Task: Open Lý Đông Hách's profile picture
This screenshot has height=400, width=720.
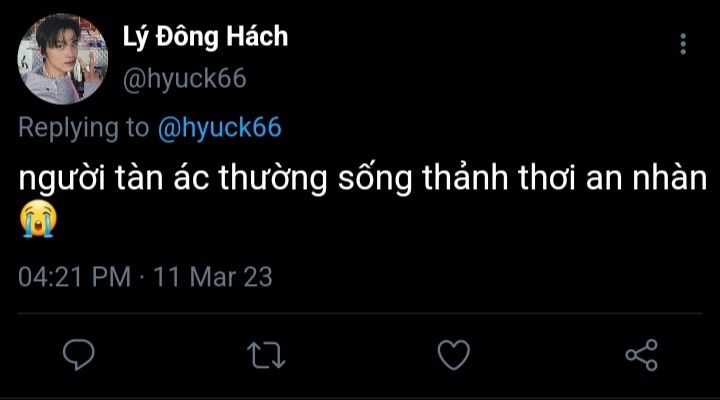Action: pos(61,57)
